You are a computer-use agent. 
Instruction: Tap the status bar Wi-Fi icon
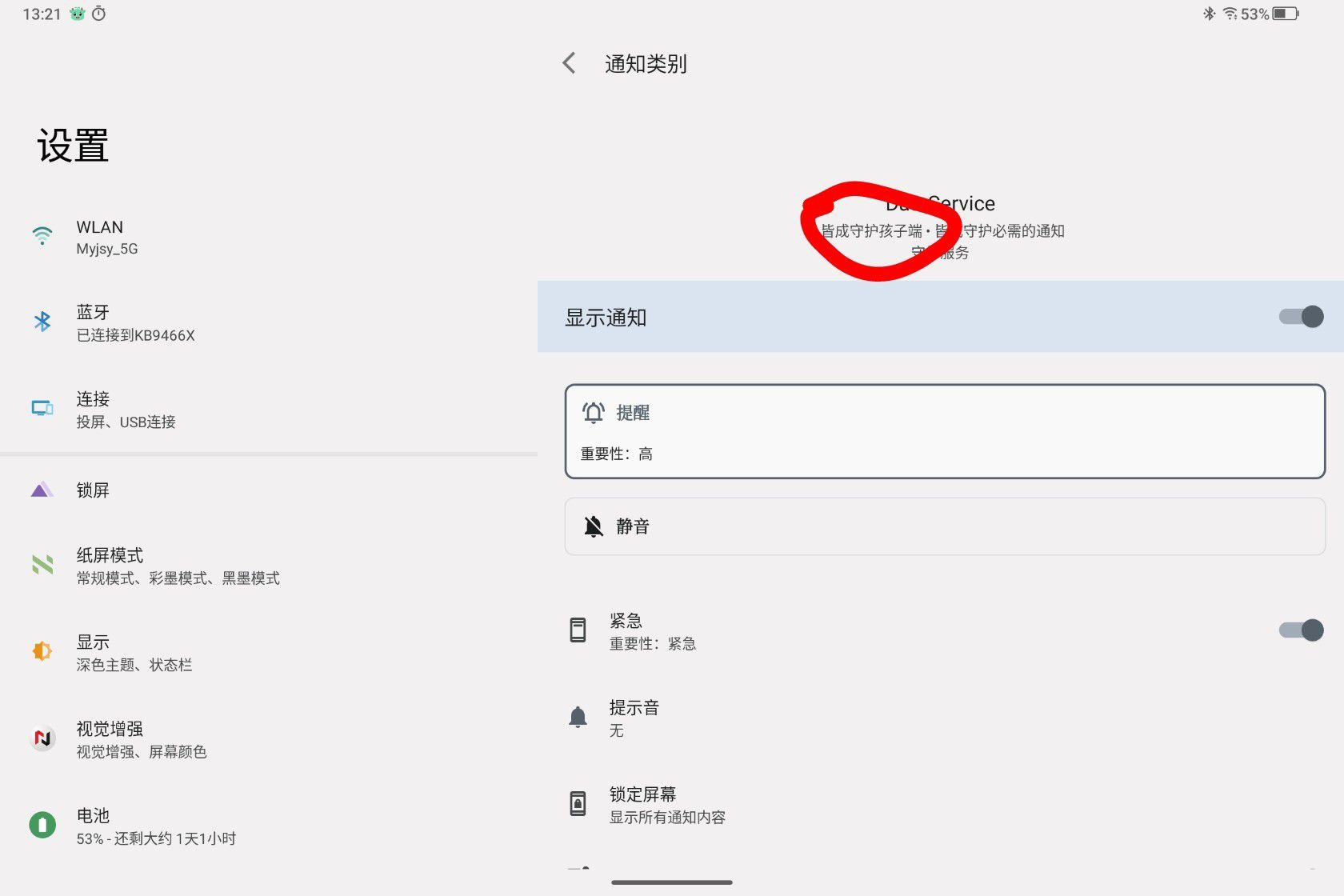click(1230, 14)
